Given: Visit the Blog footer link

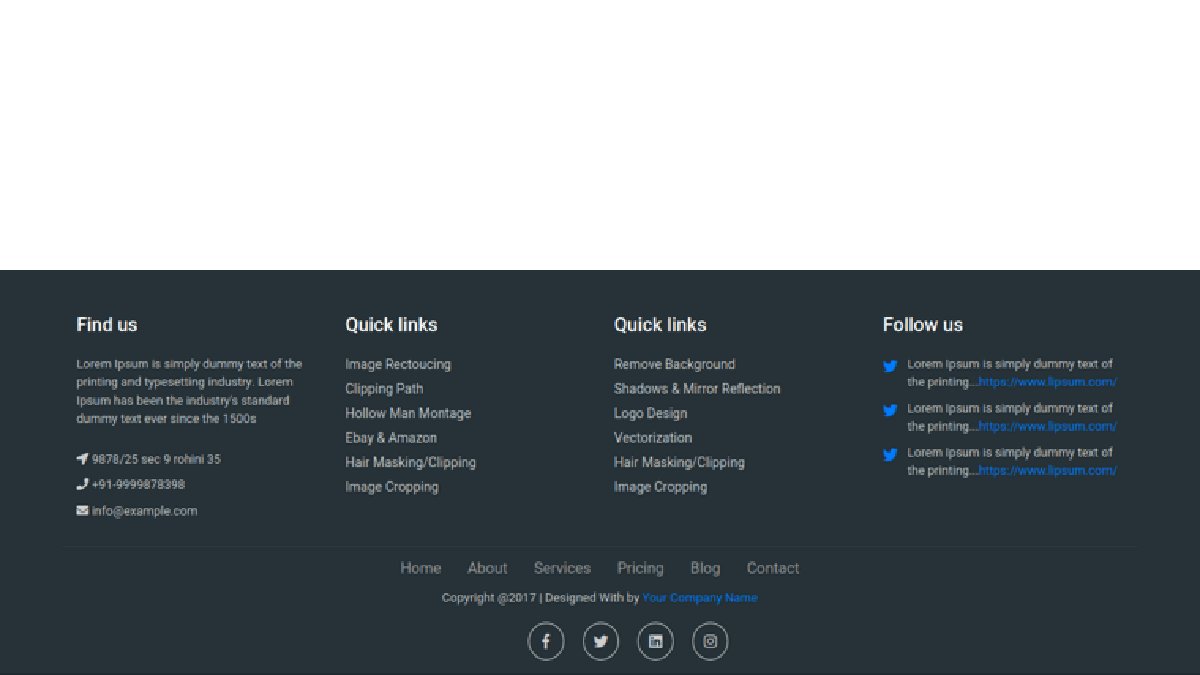Looking at the screenshot, I should click(705, 568).
